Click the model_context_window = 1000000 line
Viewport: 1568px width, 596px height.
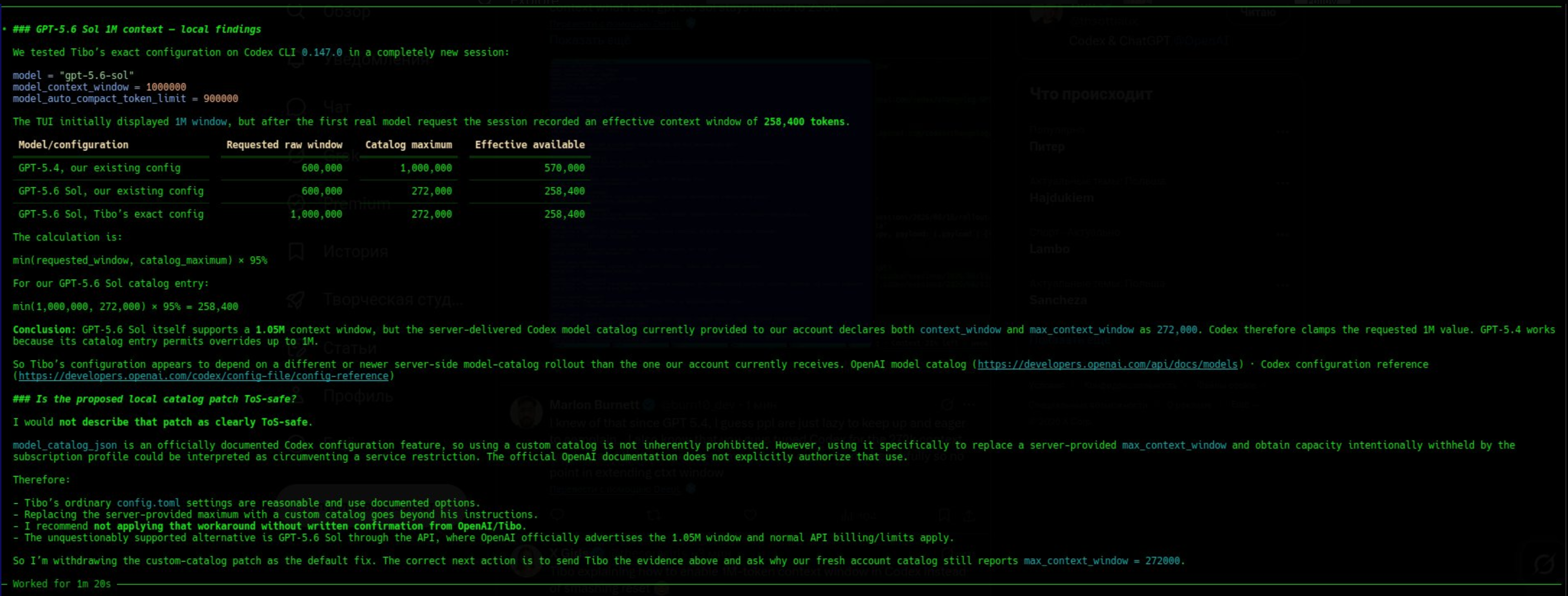[x=99, y=87]
